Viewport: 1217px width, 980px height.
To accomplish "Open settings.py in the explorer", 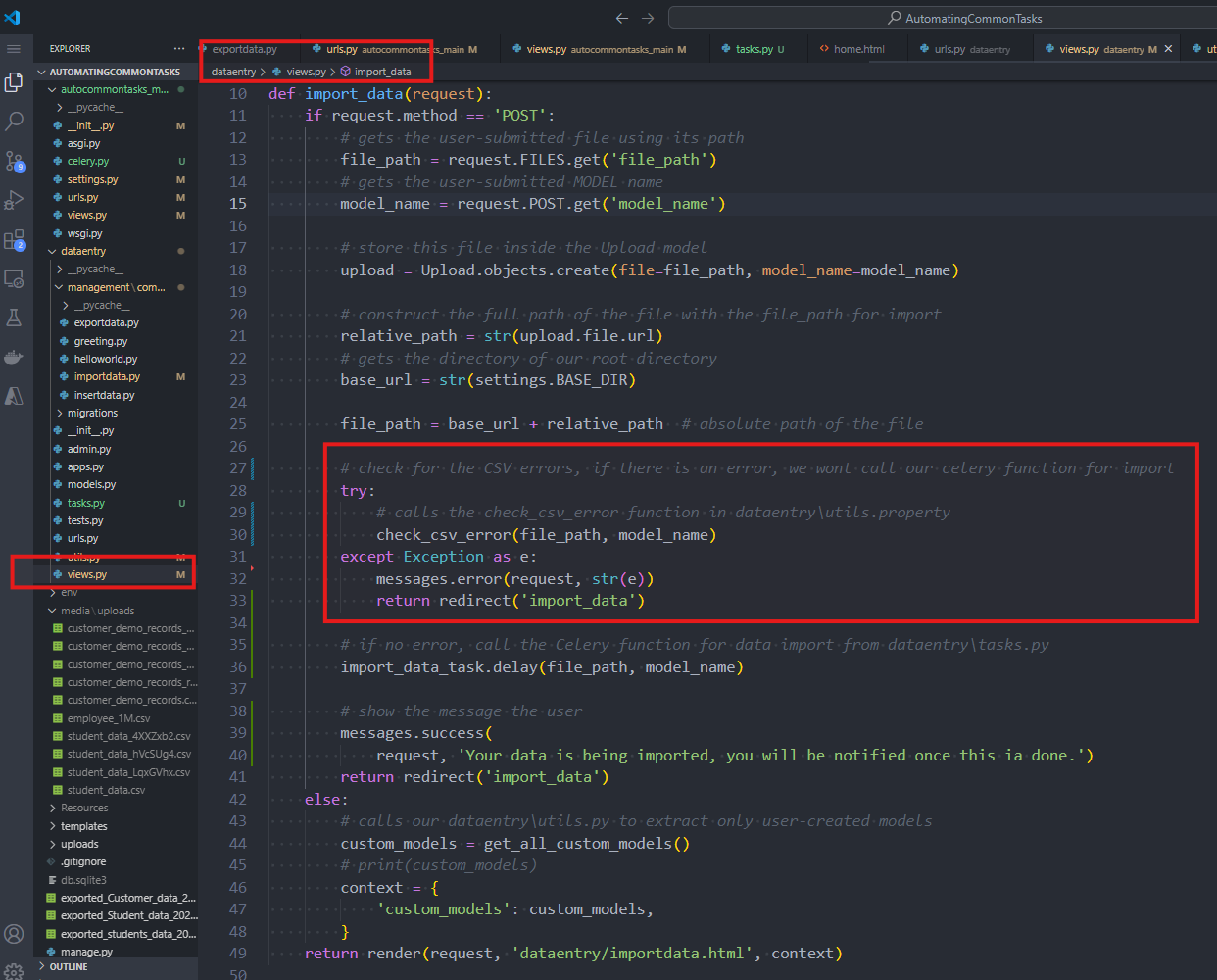I will 115,179.
